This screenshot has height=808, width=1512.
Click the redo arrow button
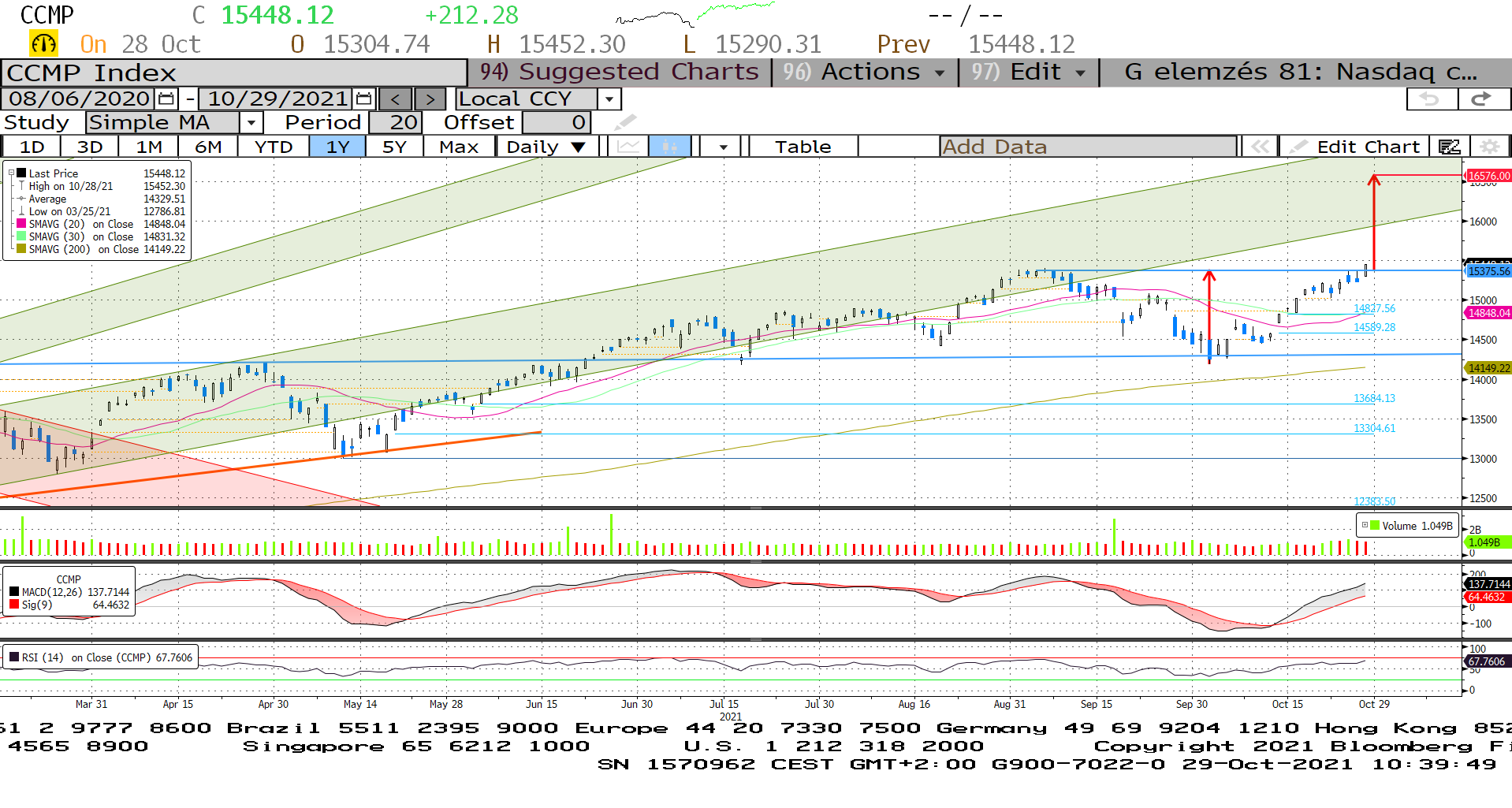1483,99
